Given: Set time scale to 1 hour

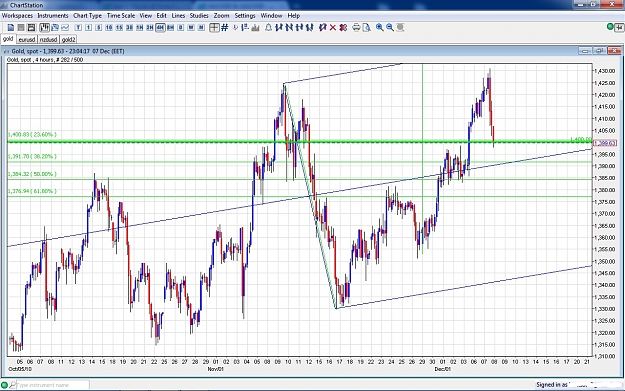Looking at the screenshot, I should (140, 28).
